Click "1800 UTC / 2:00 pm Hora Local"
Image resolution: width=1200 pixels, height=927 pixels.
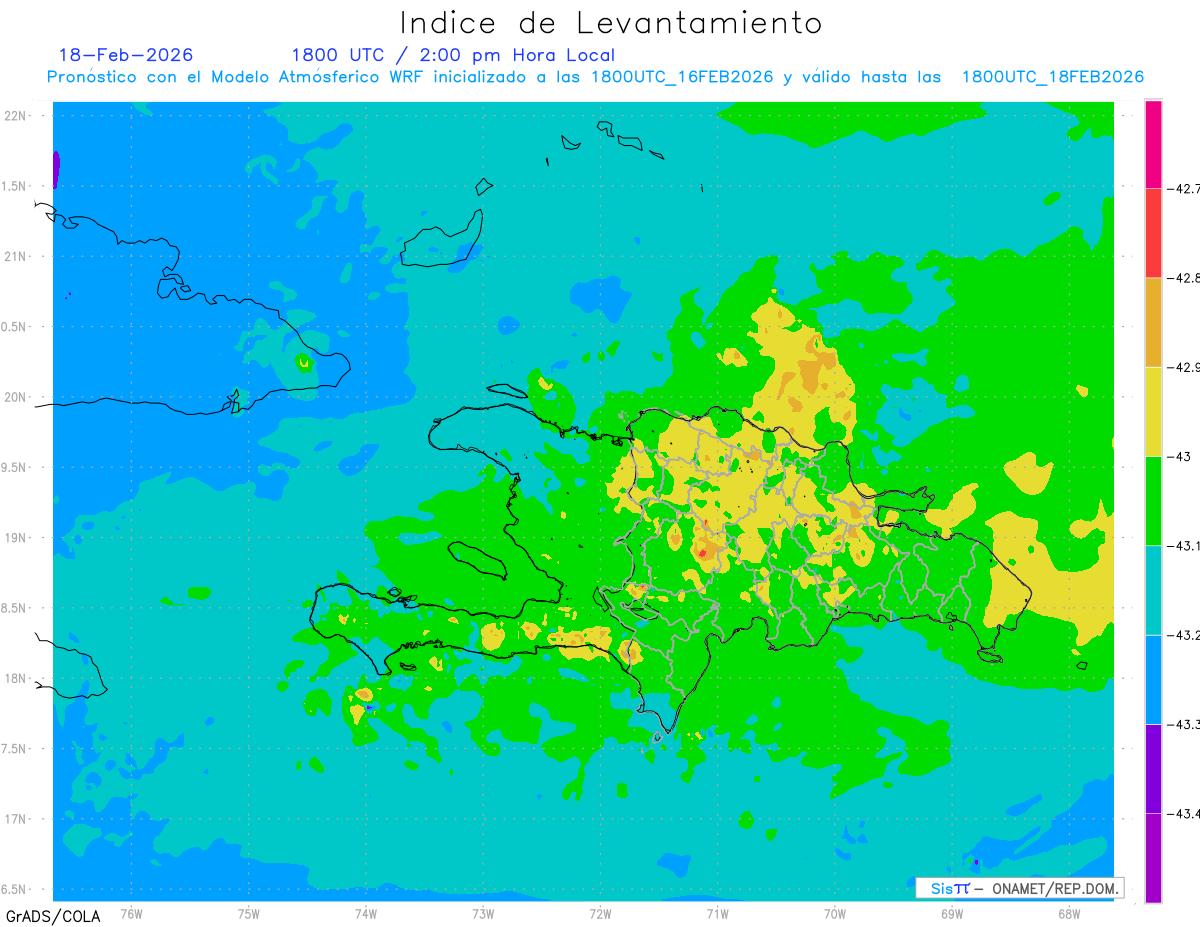[x=453, y=55]
